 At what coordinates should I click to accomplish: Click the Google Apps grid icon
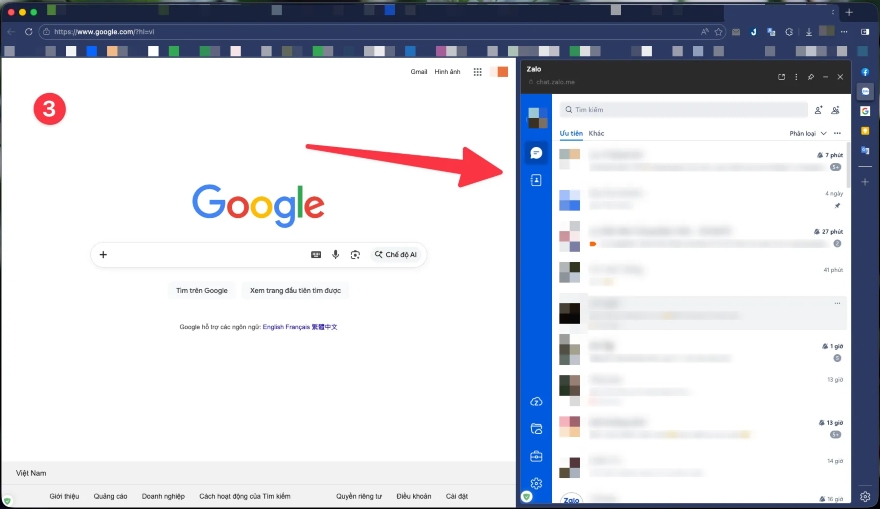[x=478, y=72]
